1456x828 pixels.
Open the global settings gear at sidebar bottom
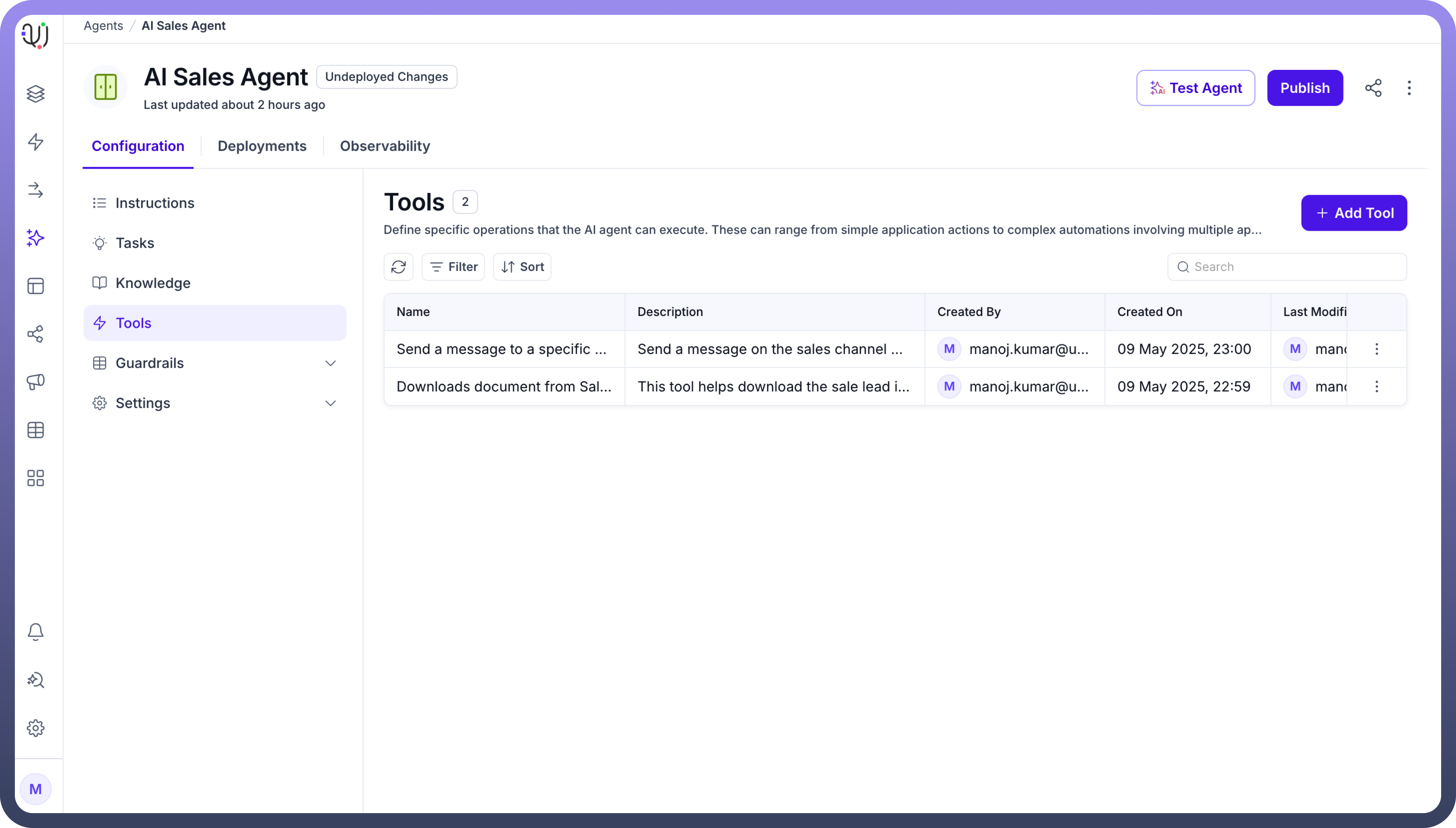click(36, 728)
